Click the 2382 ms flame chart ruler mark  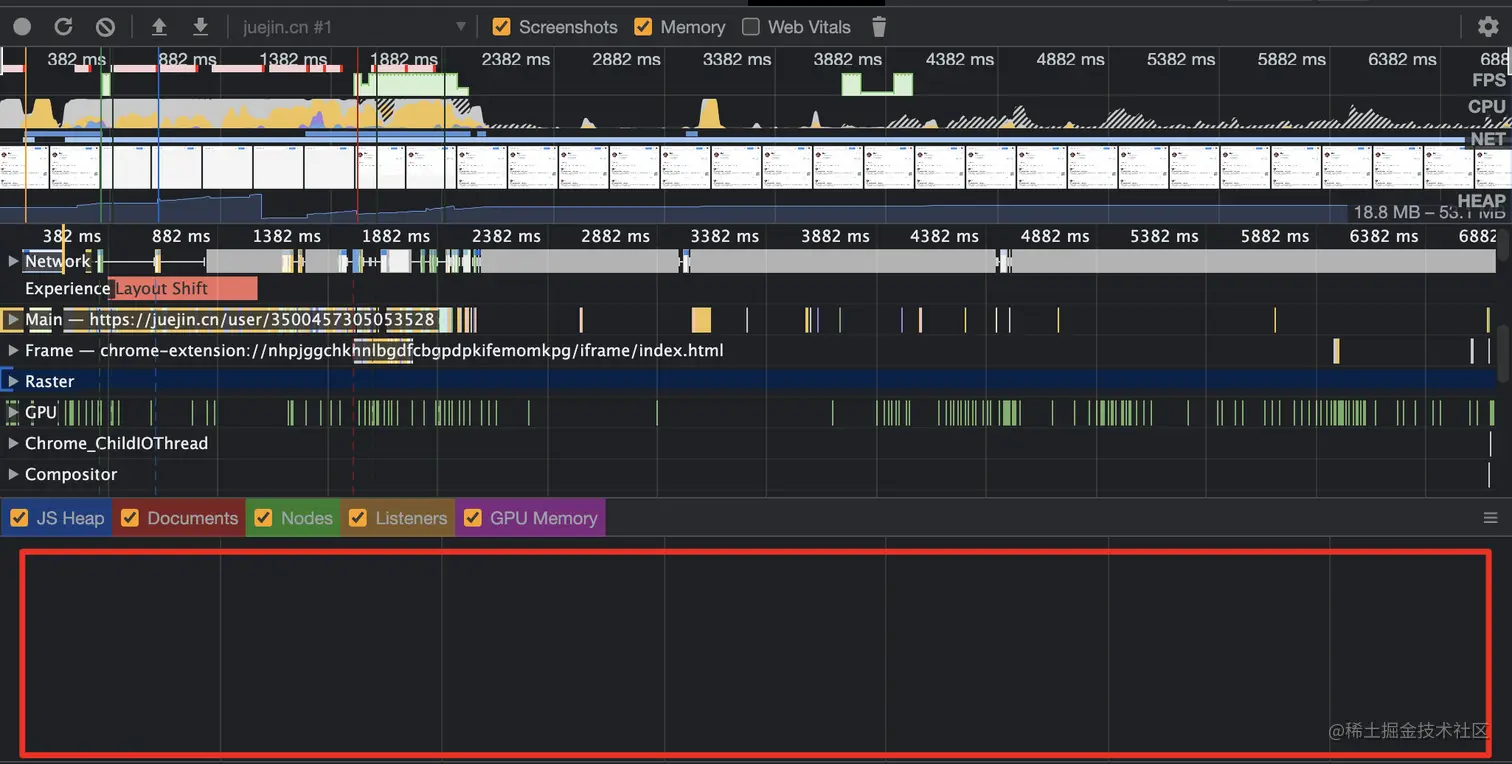tap(506, 237)
